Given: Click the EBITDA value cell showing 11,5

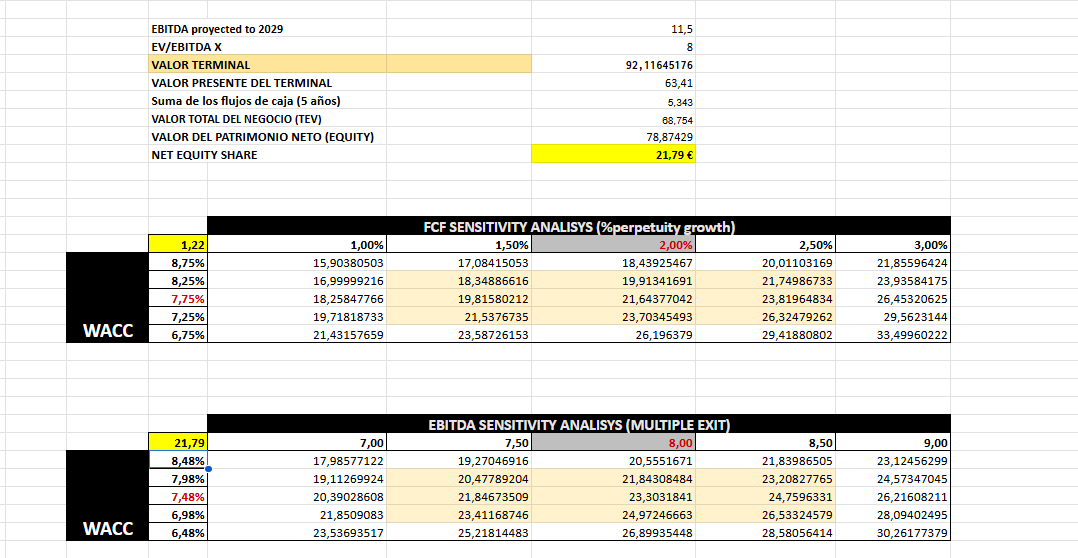Looking at the screenshot, I should click(x=613, y=30).
